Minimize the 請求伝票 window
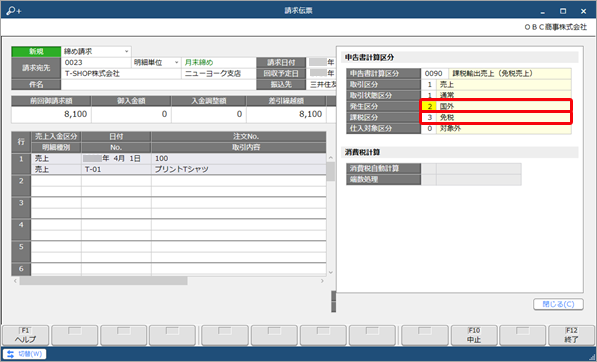 pos(543,11)
